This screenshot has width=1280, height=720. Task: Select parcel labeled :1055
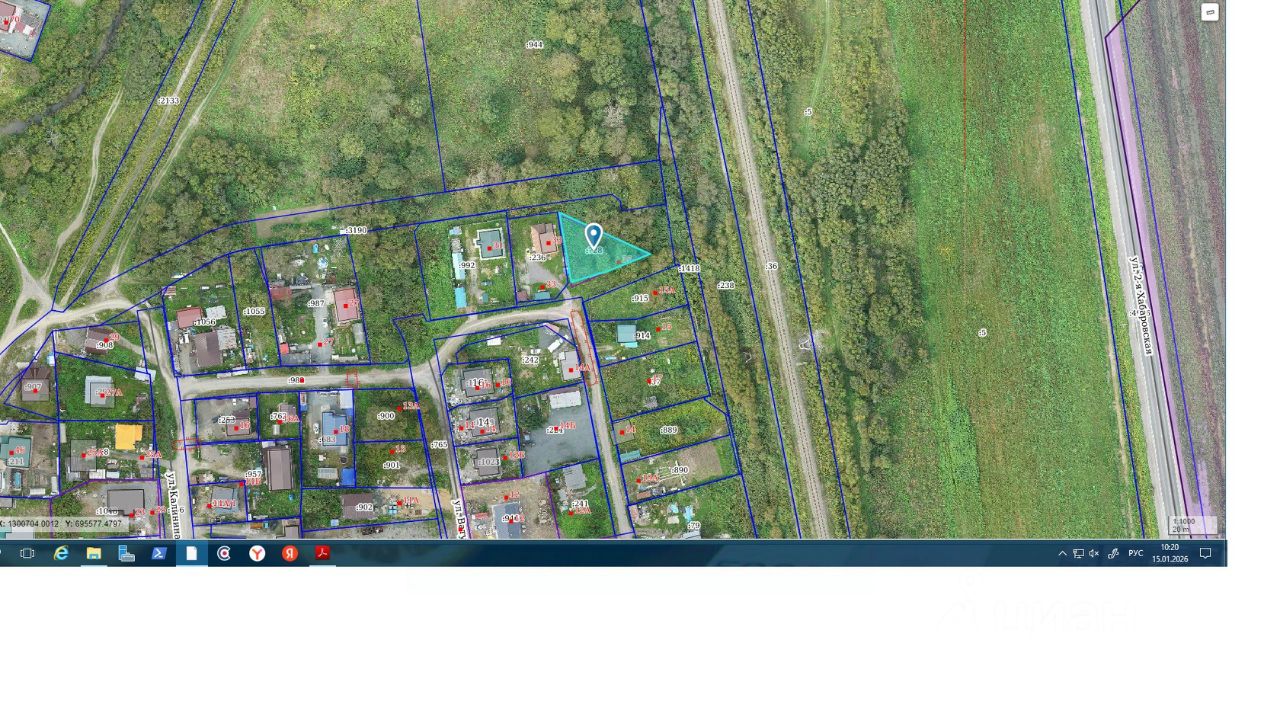click(x=254, y=312)
